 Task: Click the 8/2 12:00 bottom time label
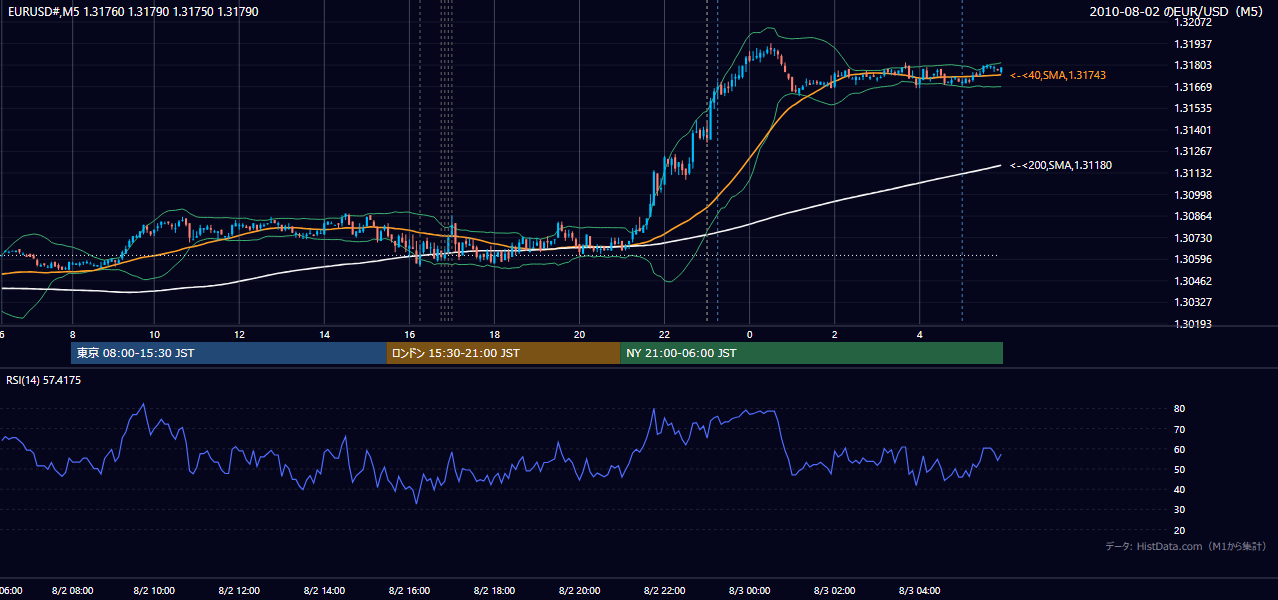pyautogui.click(x=239, y=591)
